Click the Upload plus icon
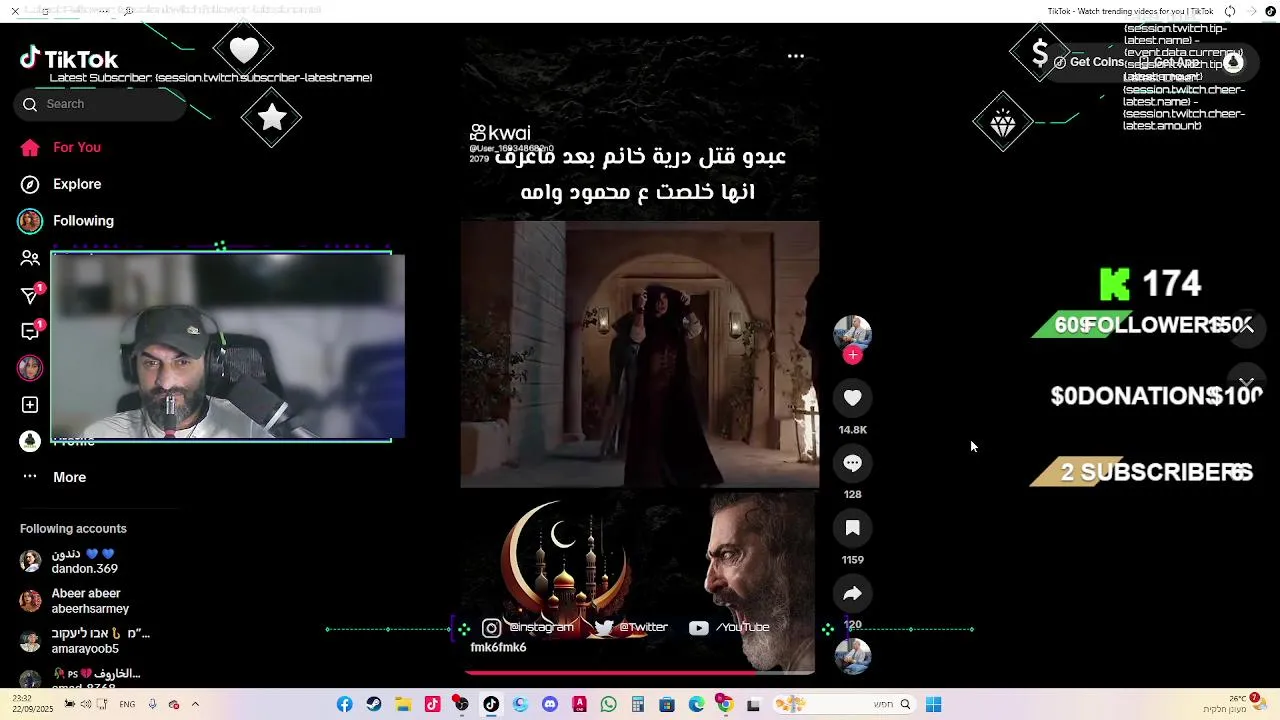The width and height of the screenshot is (1280, 720). pos(30,405)
